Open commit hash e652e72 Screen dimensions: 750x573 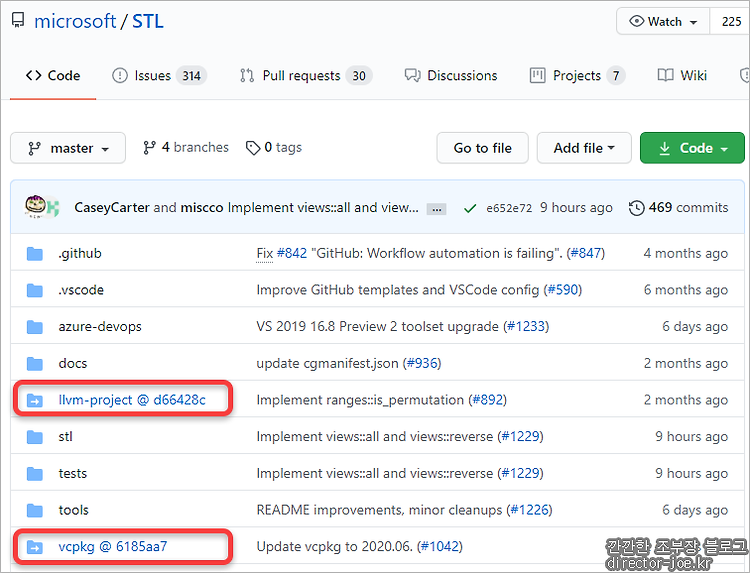[509, 208]
